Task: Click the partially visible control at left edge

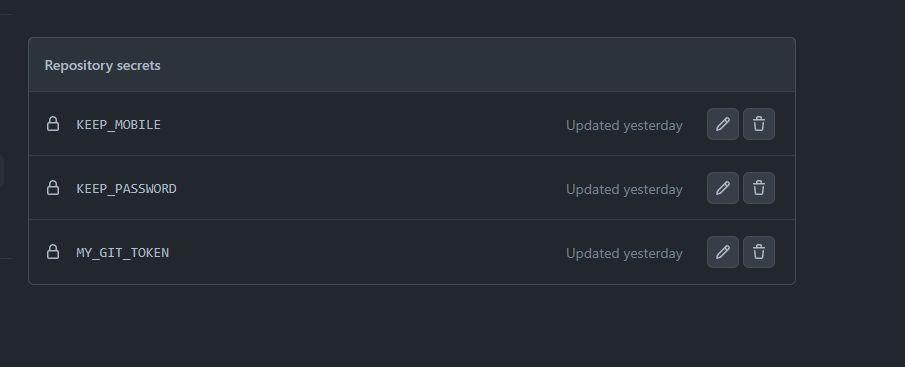Action: [x=2, y=171]
